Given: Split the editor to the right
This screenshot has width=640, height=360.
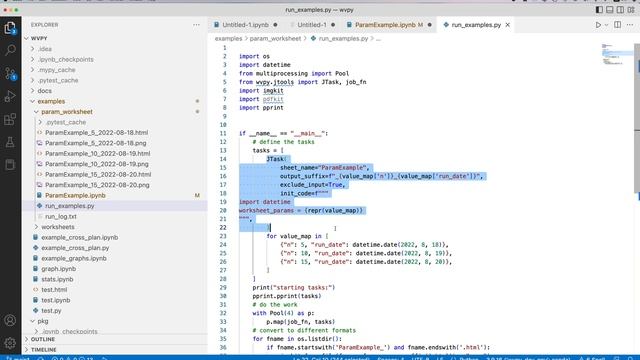Looking at the screenshot, I should (x=618, y=25).
